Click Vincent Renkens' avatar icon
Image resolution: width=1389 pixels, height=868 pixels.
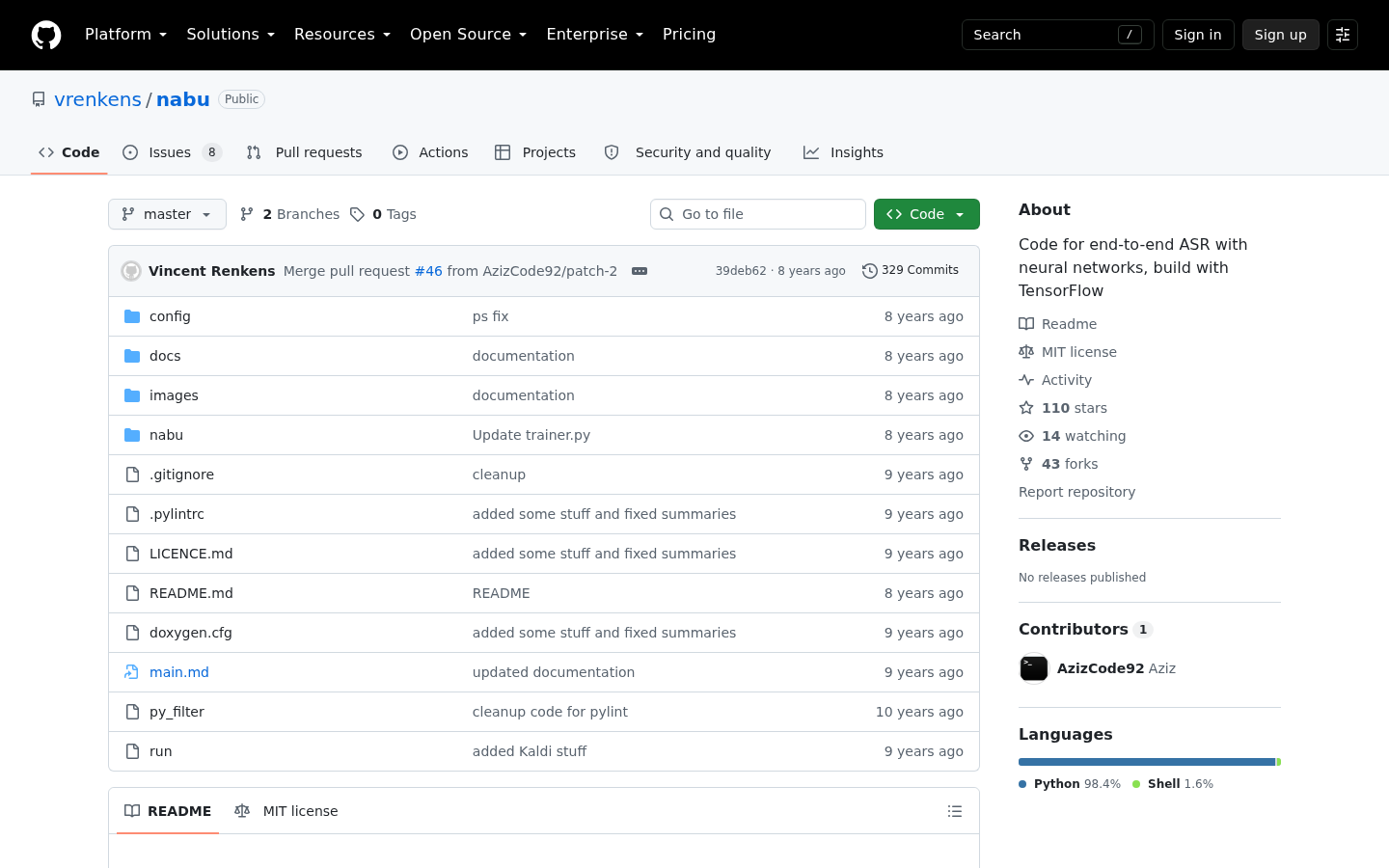(131, 271)
